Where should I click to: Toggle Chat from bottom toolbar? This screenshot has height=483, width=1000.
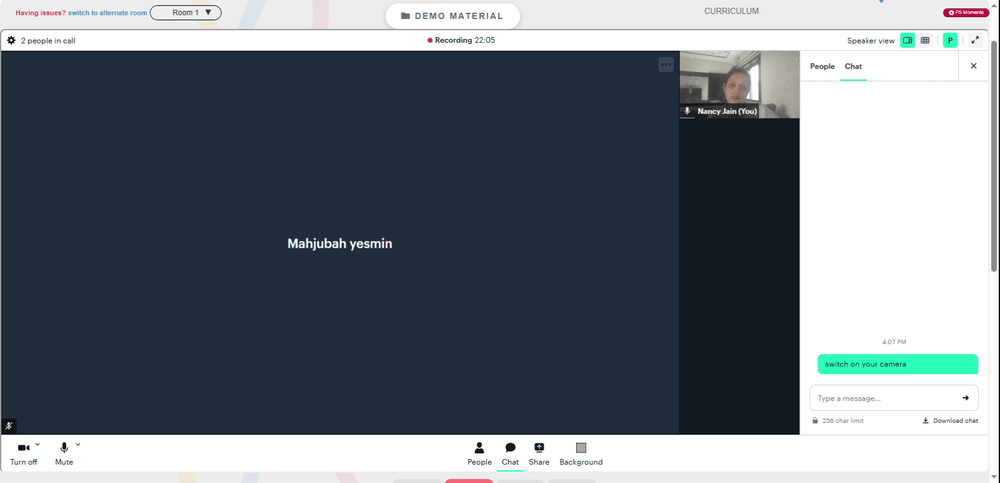[x=510, y=454]
